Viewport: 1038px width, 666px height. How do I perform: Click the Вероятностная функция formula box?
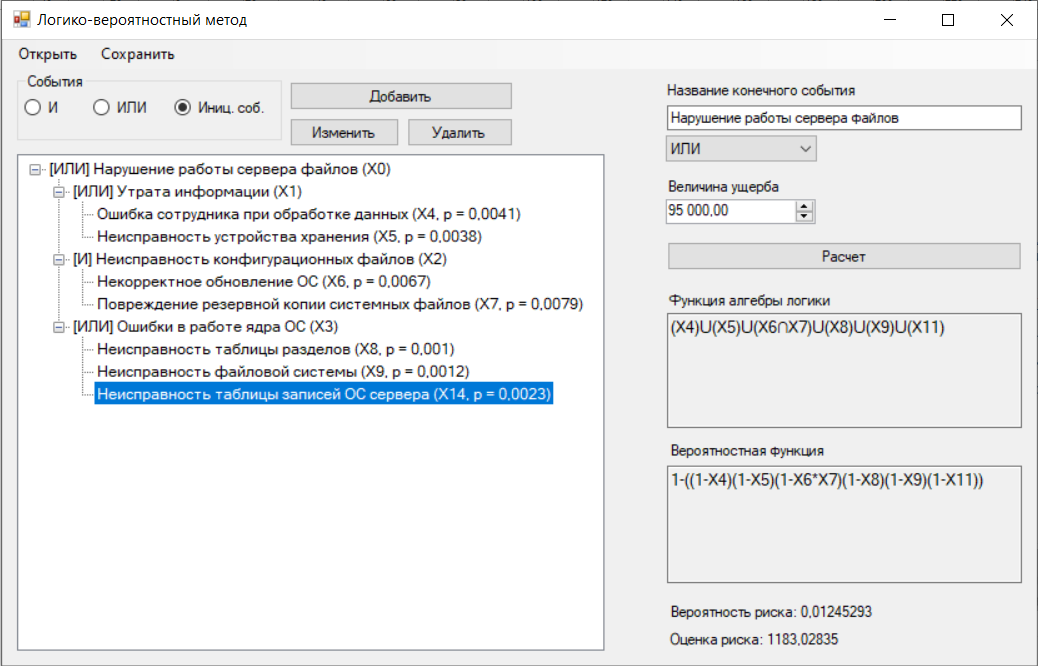(x=844, y=524)
